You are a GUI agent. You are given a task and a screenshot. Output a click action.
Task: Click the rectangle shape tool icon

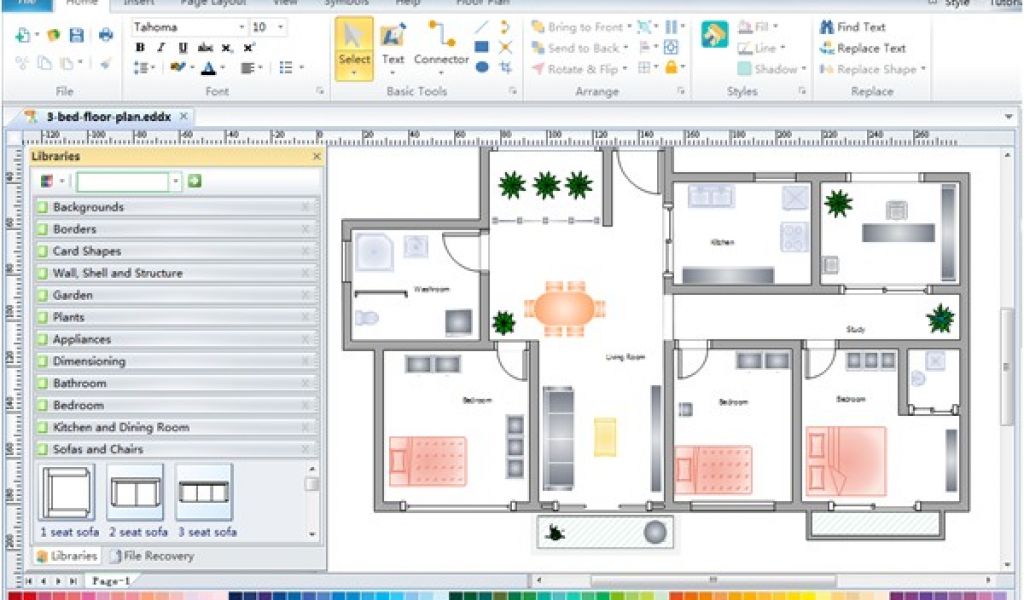pyautogui.click(x=482, y=47)
